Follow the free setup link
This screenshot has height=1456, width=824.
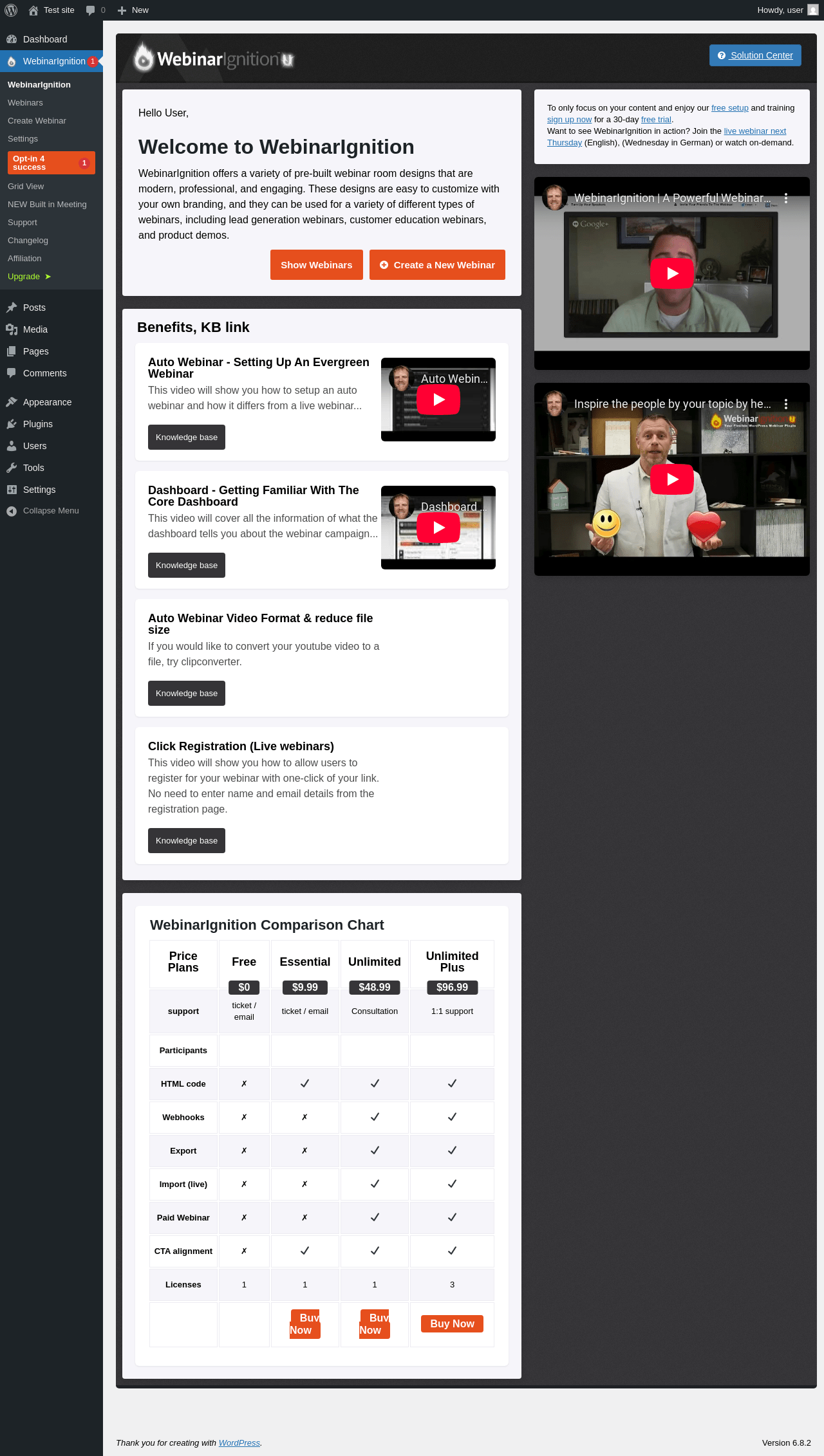pos(729,108)
